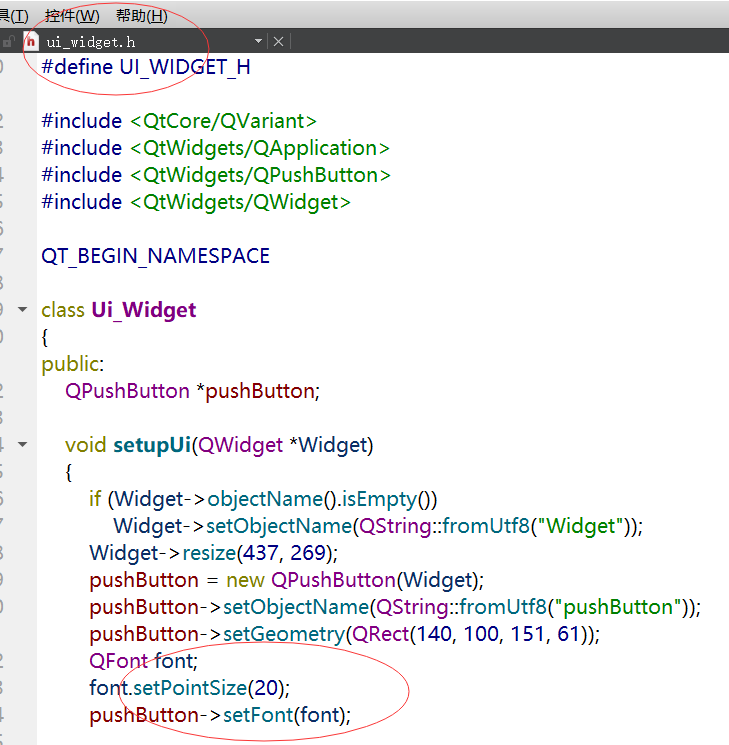Click the ui_widget.h header file icon
729x745 pixels.
click(31, 42)
